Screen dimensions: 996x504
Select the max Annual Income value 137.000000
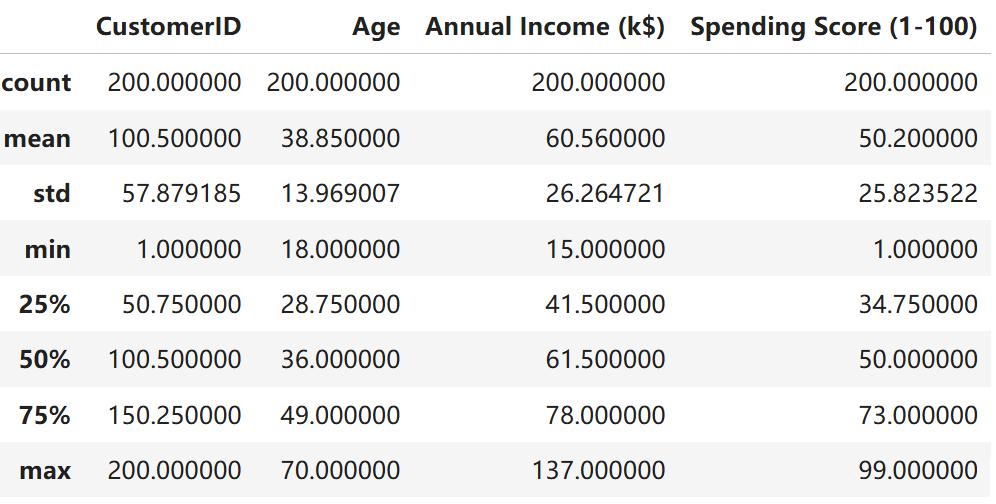(598, 470)
